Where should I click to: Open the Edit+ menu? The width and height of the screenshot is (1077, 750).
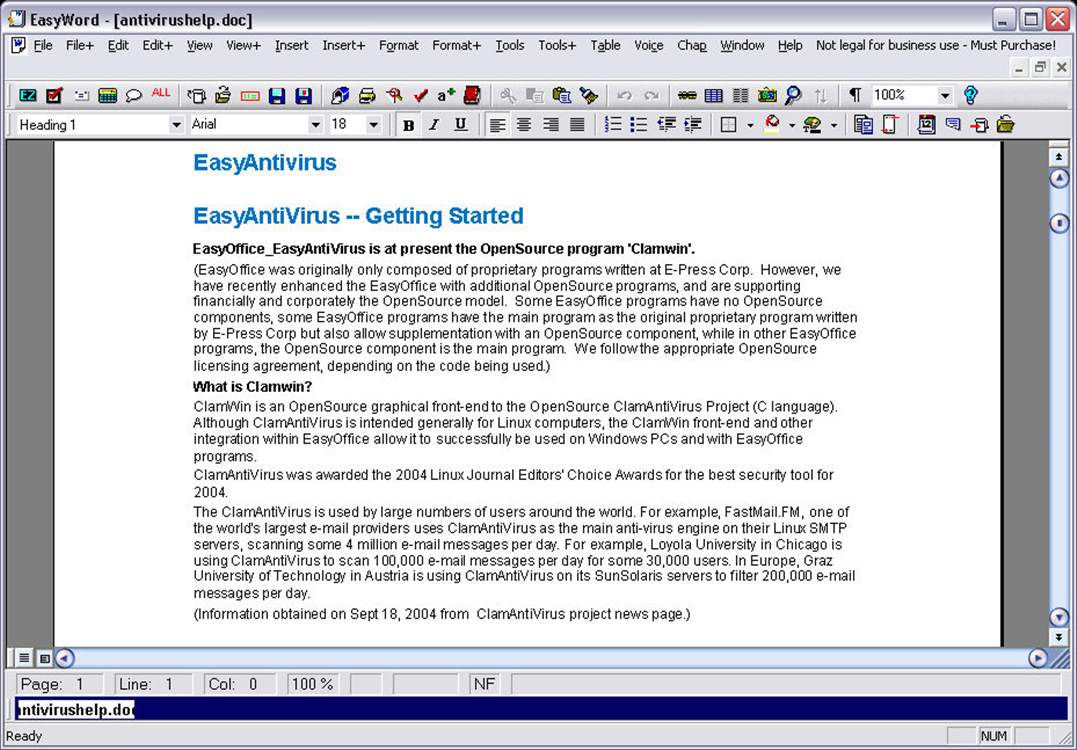[x=157, y=45]
